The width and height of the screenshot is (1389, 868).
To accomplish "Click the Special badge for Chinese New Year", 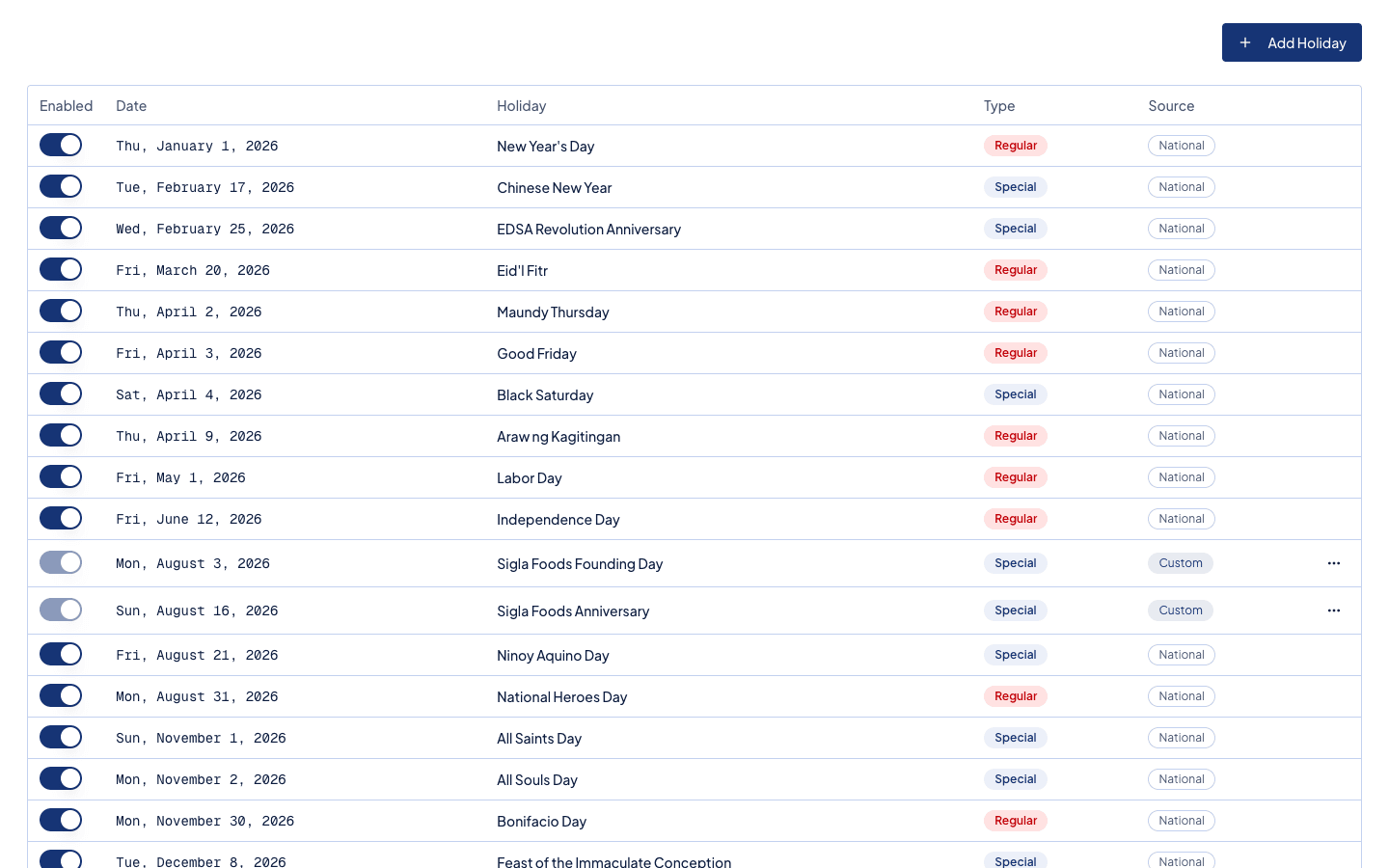I will click(1016, 187).
